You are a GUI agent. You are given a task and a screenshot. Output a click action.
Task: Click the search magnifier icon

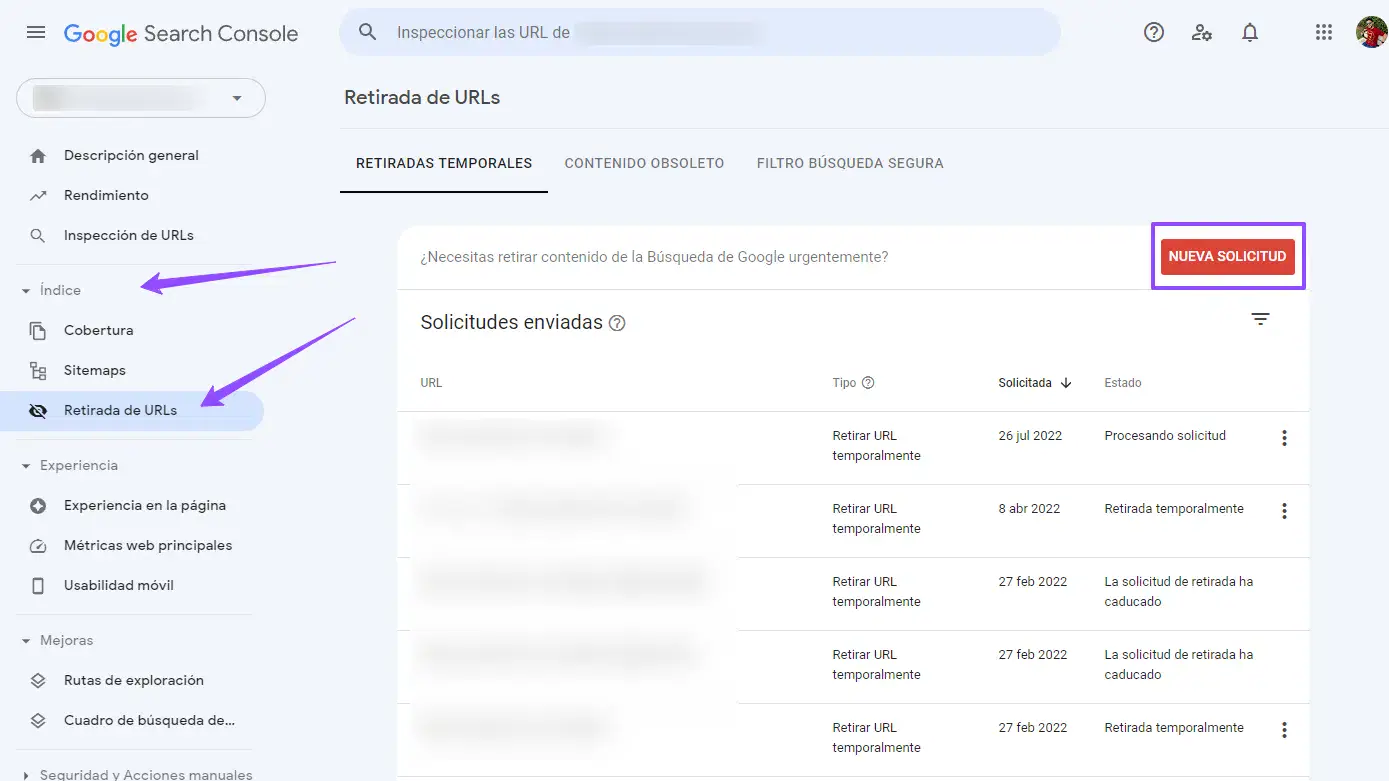coord(368,32)
